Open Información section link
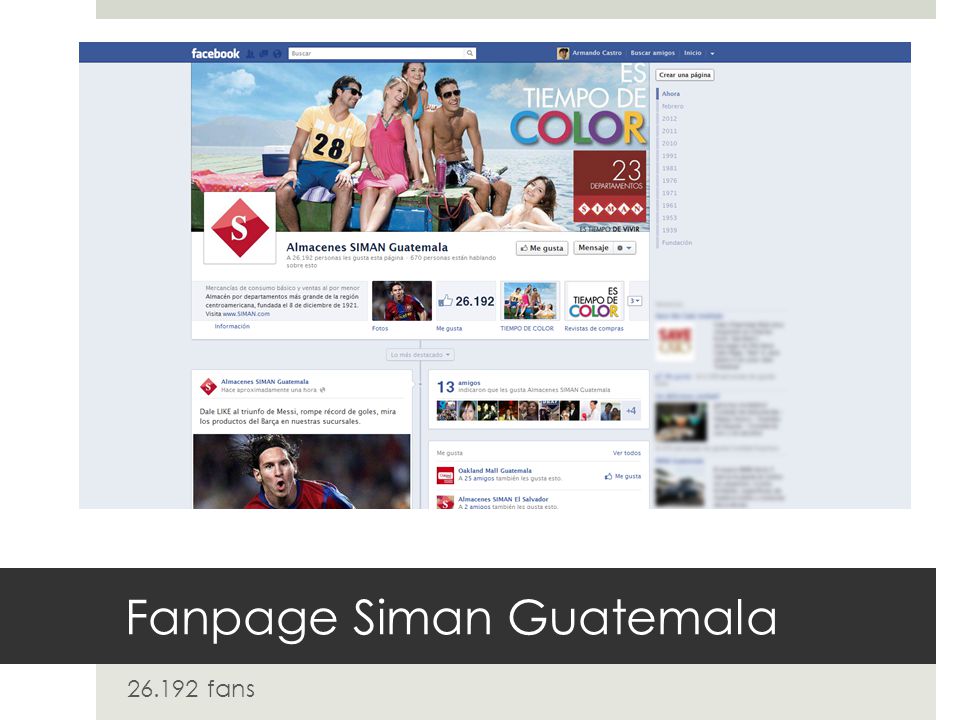Viewport: 960px width, 720px height. (x=232, y=326)
